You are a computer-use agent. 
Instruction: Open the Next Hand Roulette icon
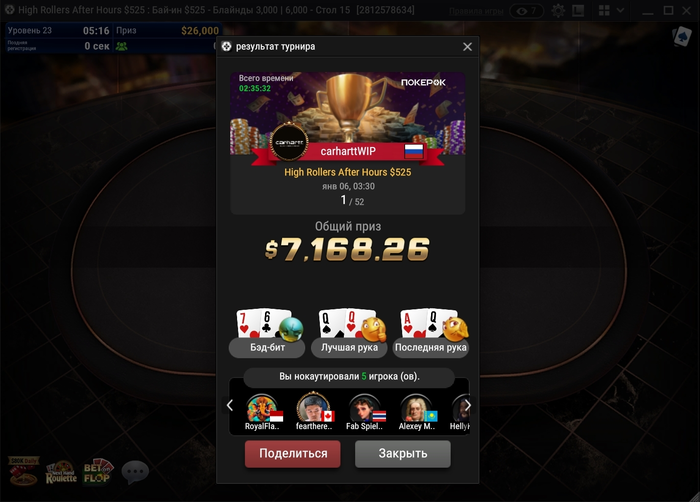point(61,472)
